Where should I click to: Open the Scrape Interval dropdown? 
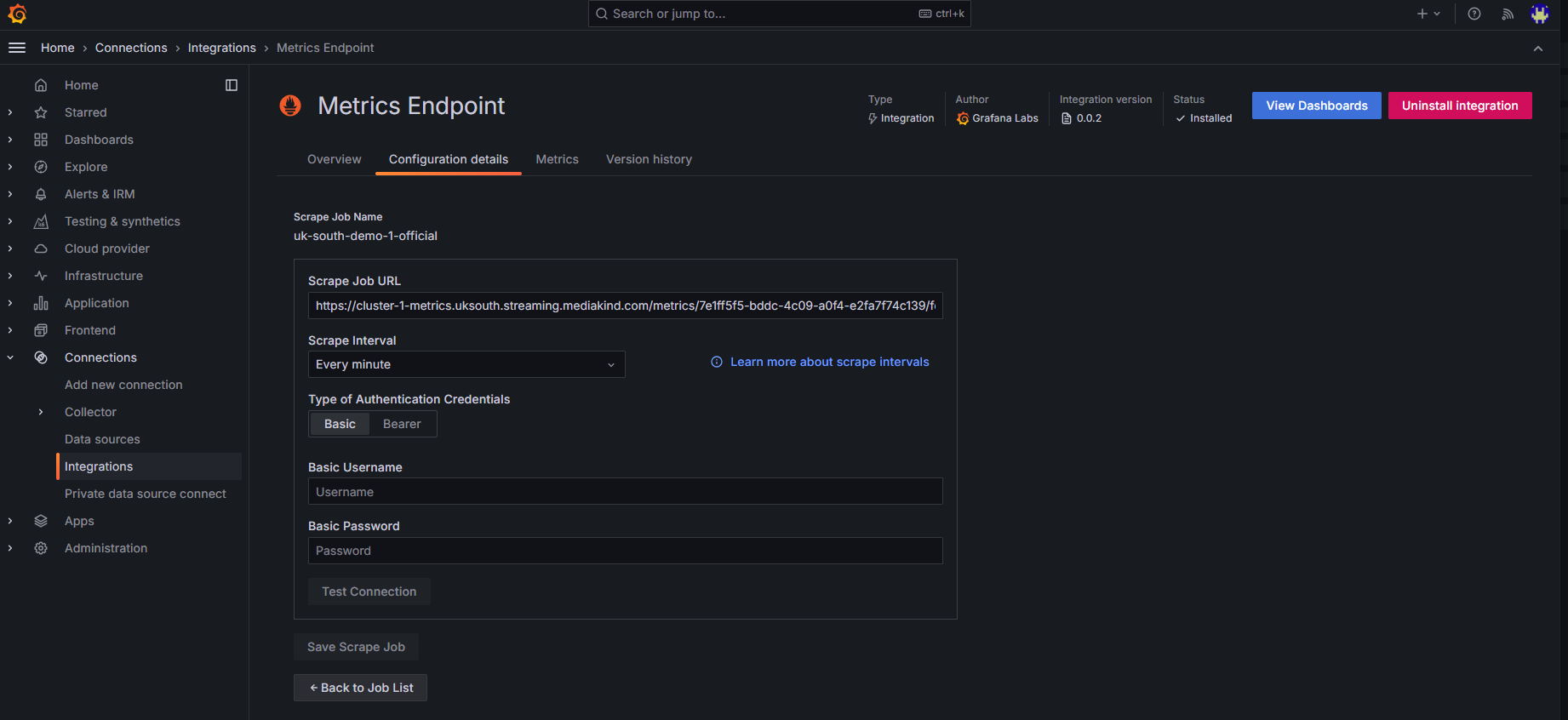pos(466,364)
